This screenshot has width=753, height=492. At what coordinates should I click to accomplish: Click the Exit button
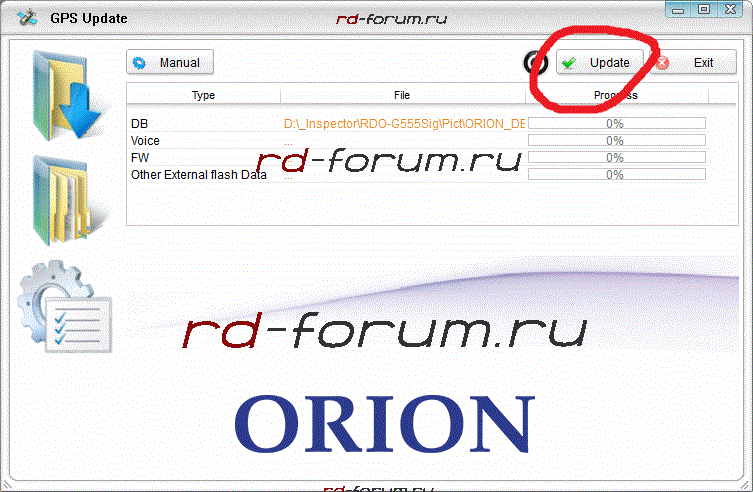[692, 62]
